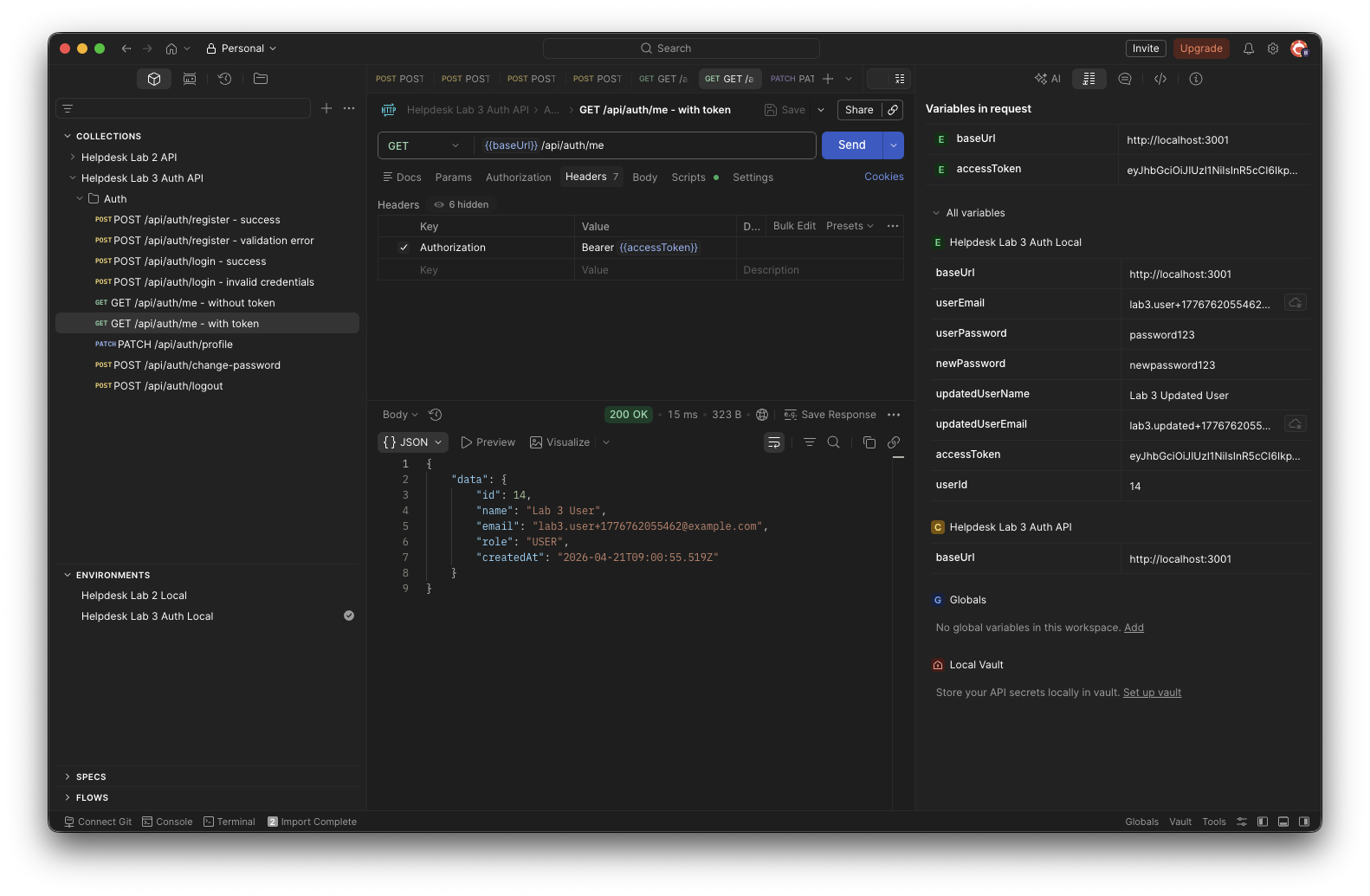This screenshot has height=896, width=1370.
Task: Open the request info pane icon
Action: (x=1196, y=79)
